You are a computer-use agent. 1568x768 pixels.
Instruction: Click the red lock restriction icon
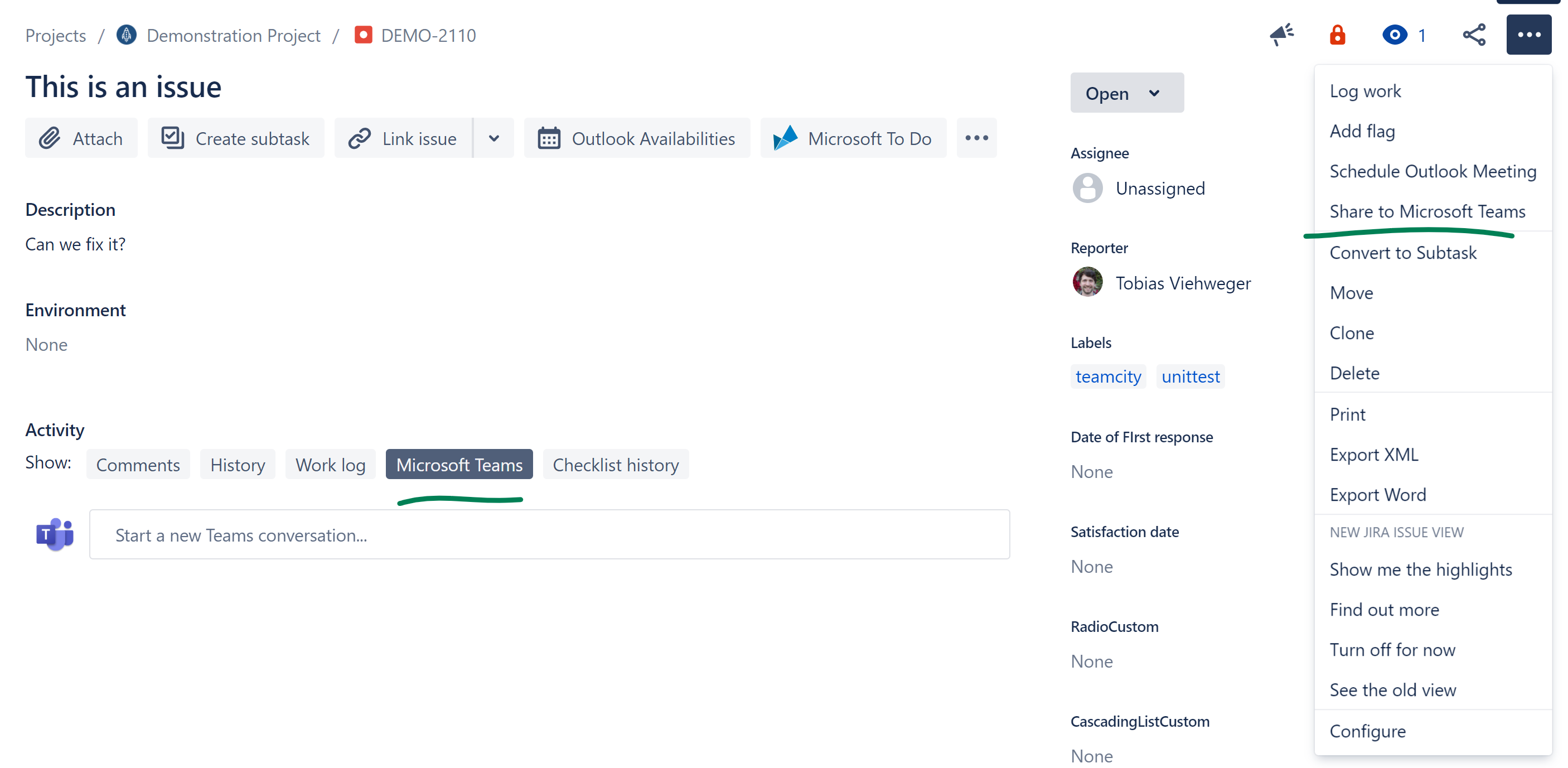(x=1337, y=35)
